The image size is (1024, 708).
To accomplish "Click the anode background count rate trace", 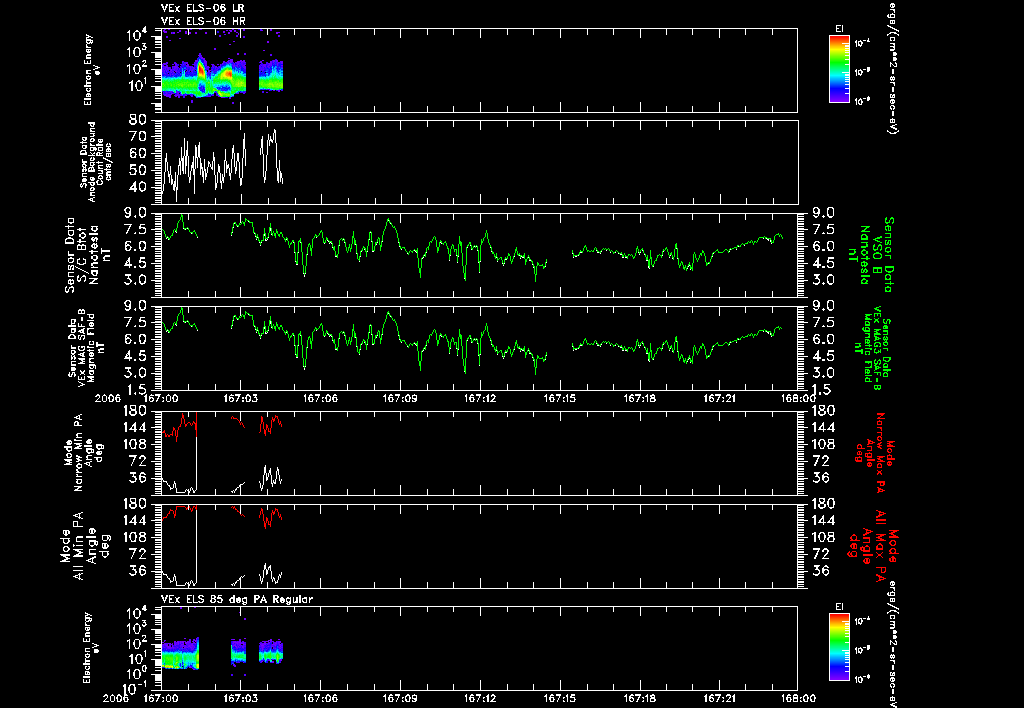I will pyautogui.click(x=222, y=163).
